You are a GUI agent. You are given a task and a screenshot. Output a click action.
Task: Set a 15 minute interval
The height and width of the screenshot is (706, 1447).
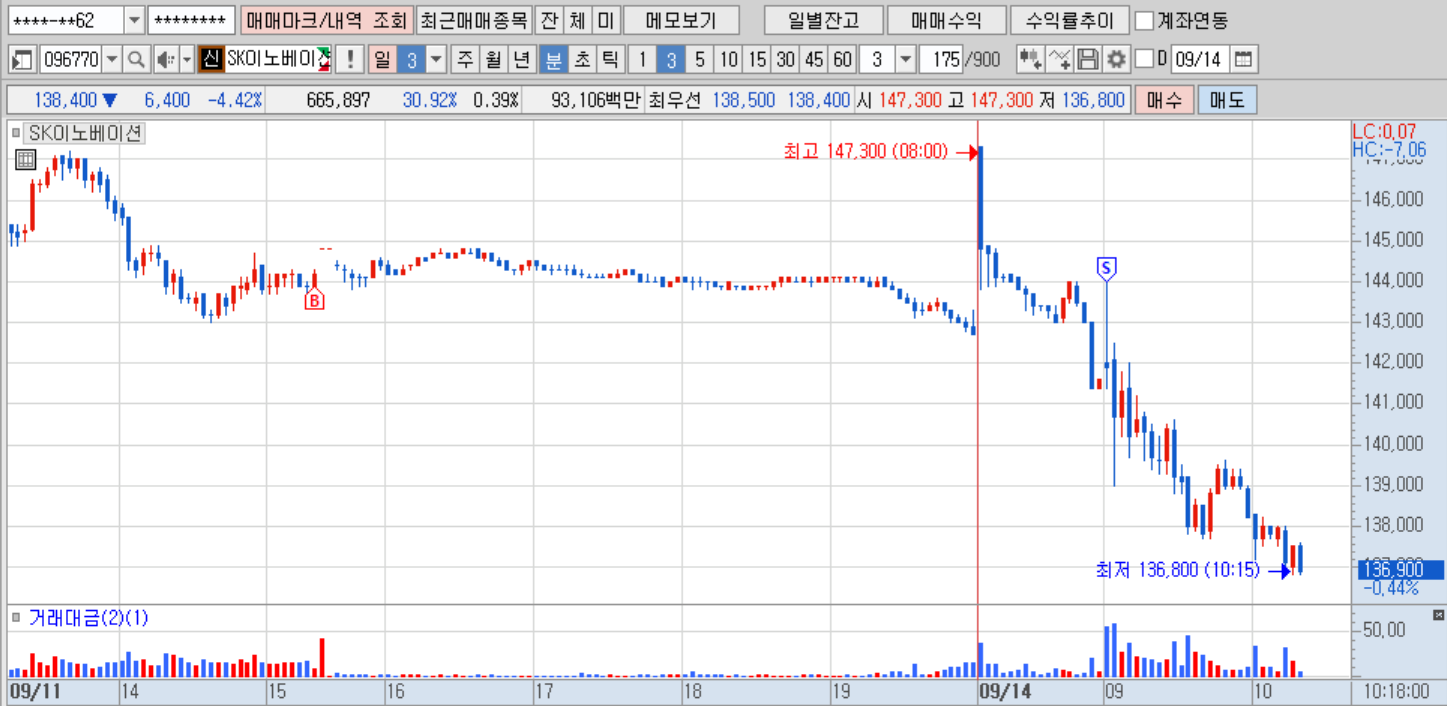tap(757, 60)
